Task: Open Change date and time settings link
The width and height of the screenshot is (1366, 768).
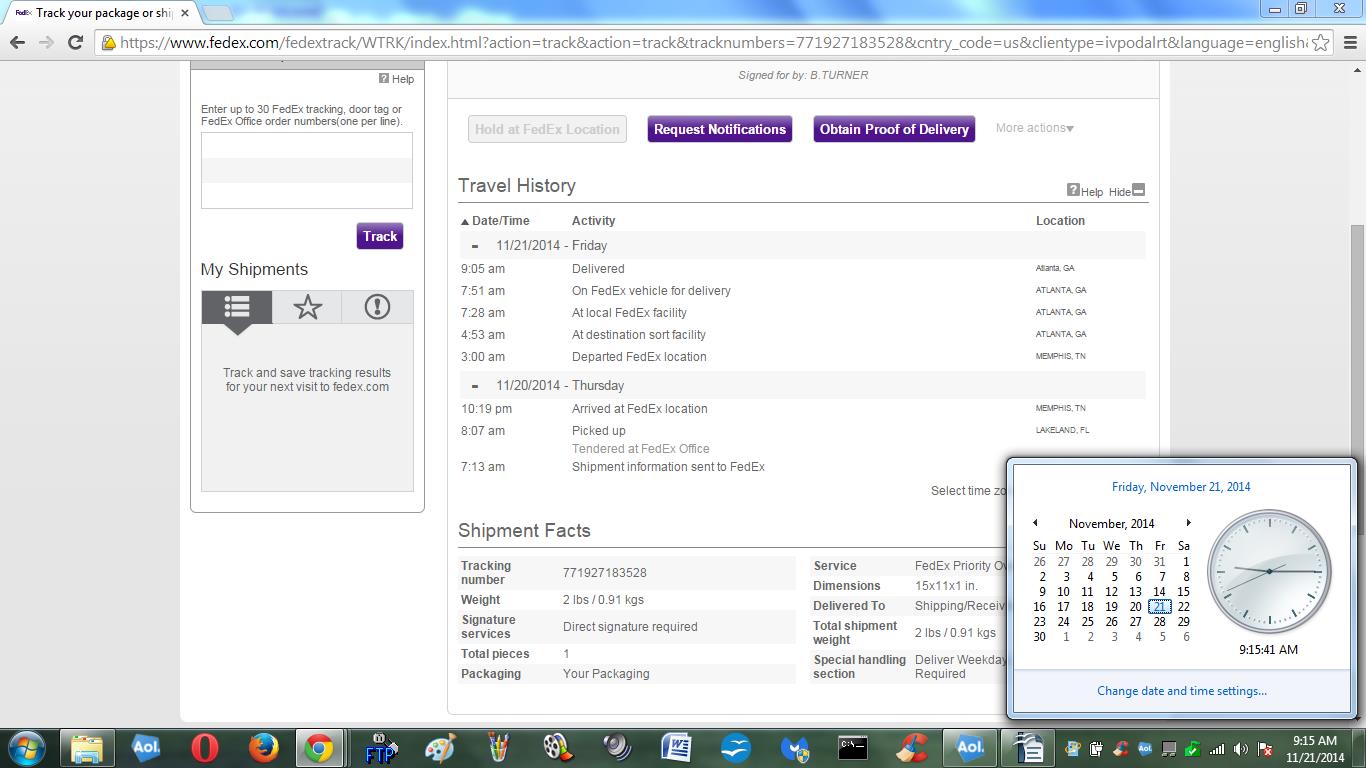Action: tap(1182, 691)
